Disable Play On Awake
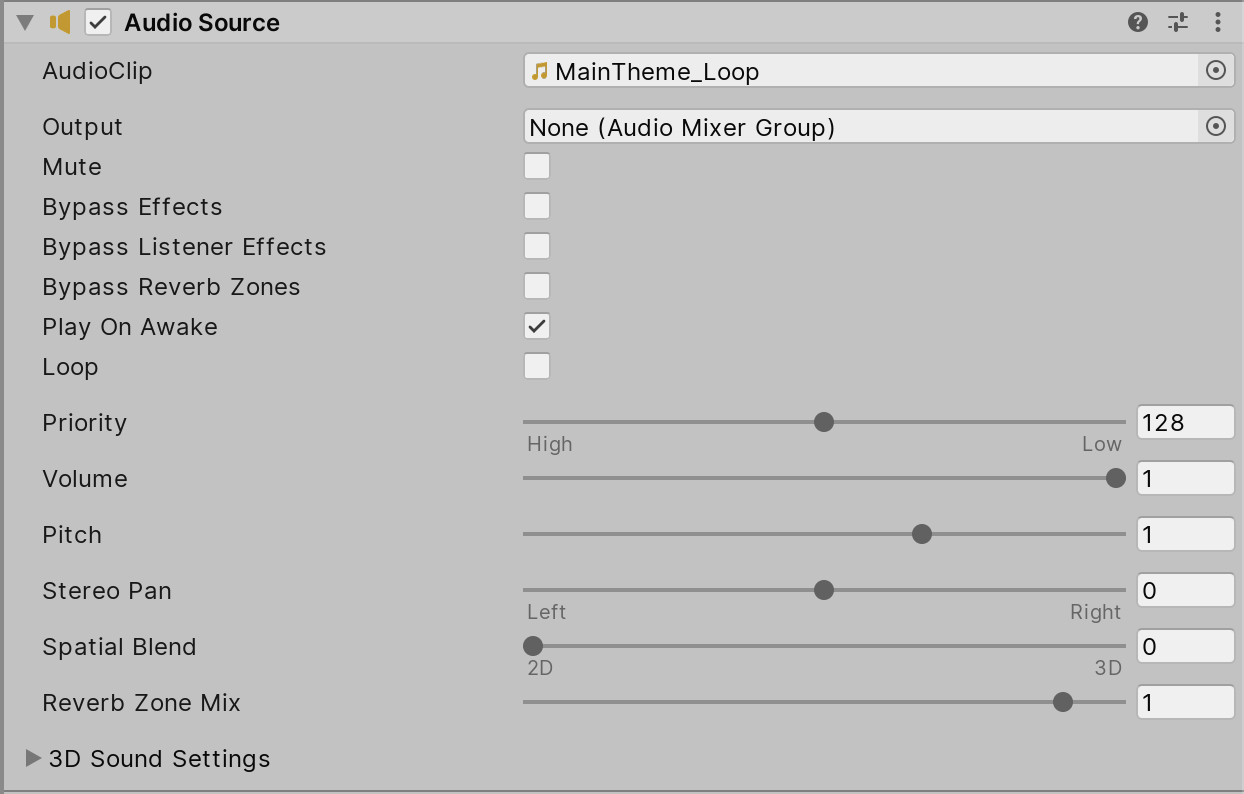The width and height of the screenshot is (1244, 794). (x=537, y=326)
